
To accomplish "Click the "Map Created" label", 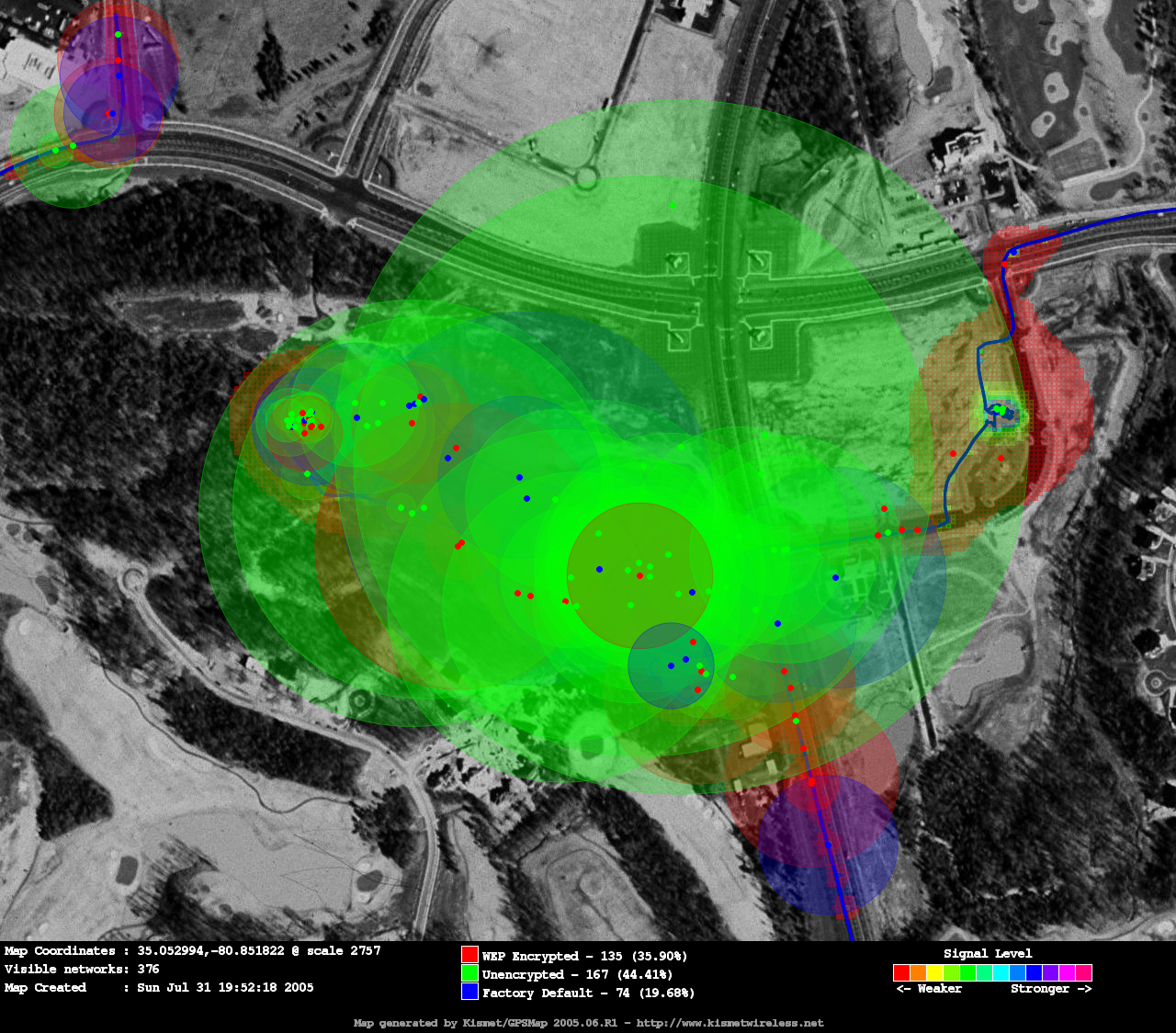I will pos(45,988).
